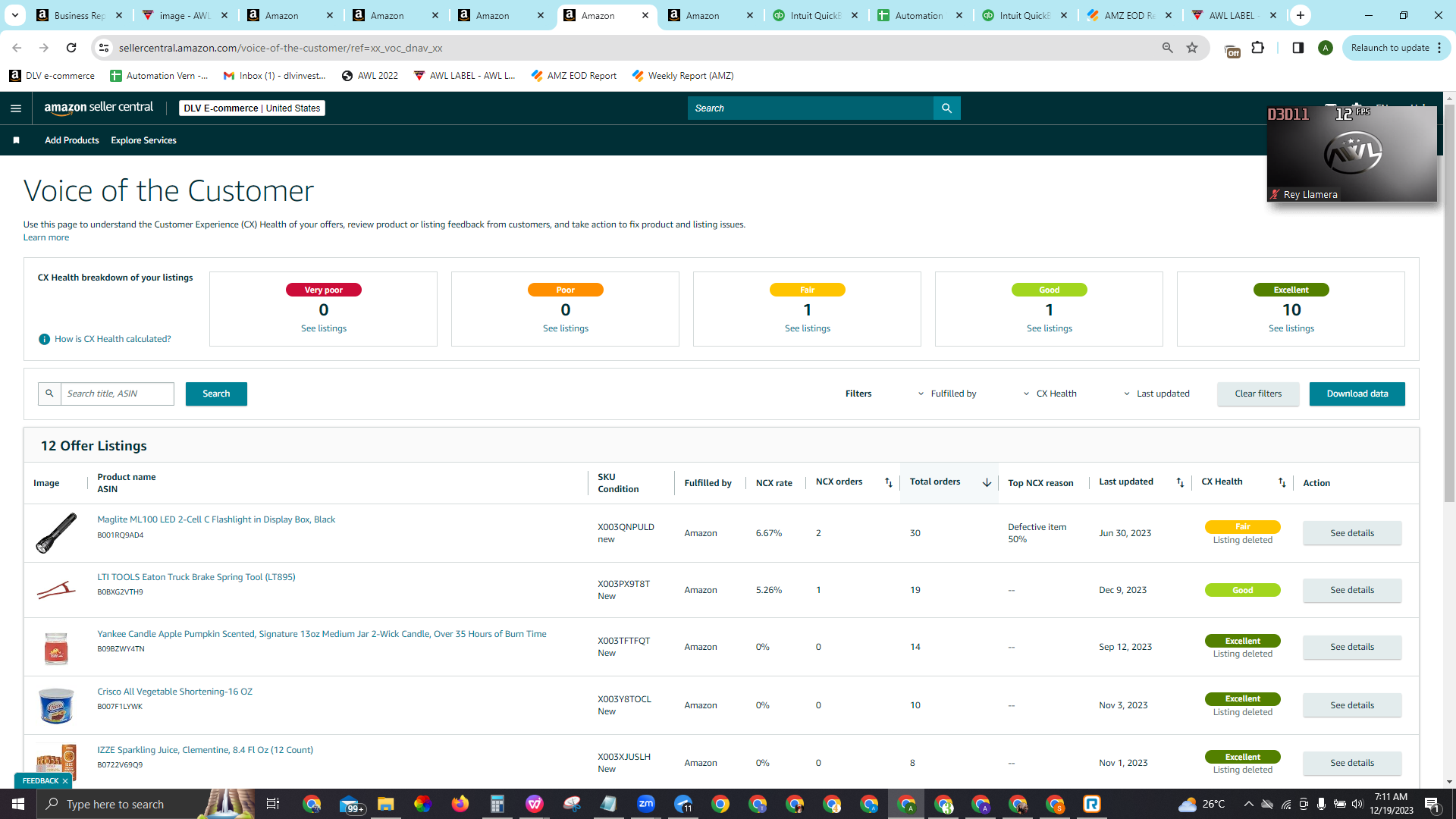Click Clear filters button
Viewport: 1456px width, 819px height.
tap(1258, 394)
